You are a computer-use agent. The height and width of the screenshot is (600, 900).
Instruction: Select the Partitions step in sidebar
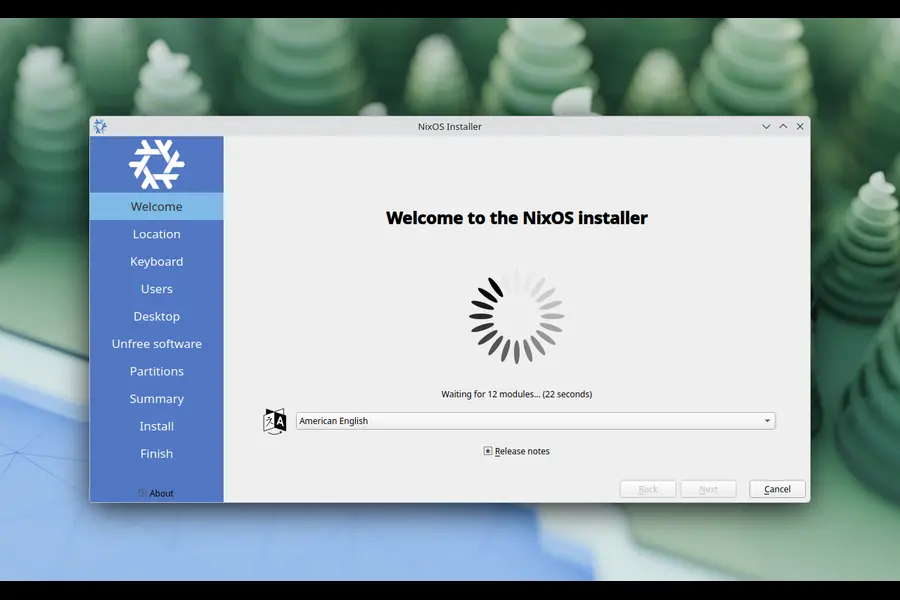point(156,371)
